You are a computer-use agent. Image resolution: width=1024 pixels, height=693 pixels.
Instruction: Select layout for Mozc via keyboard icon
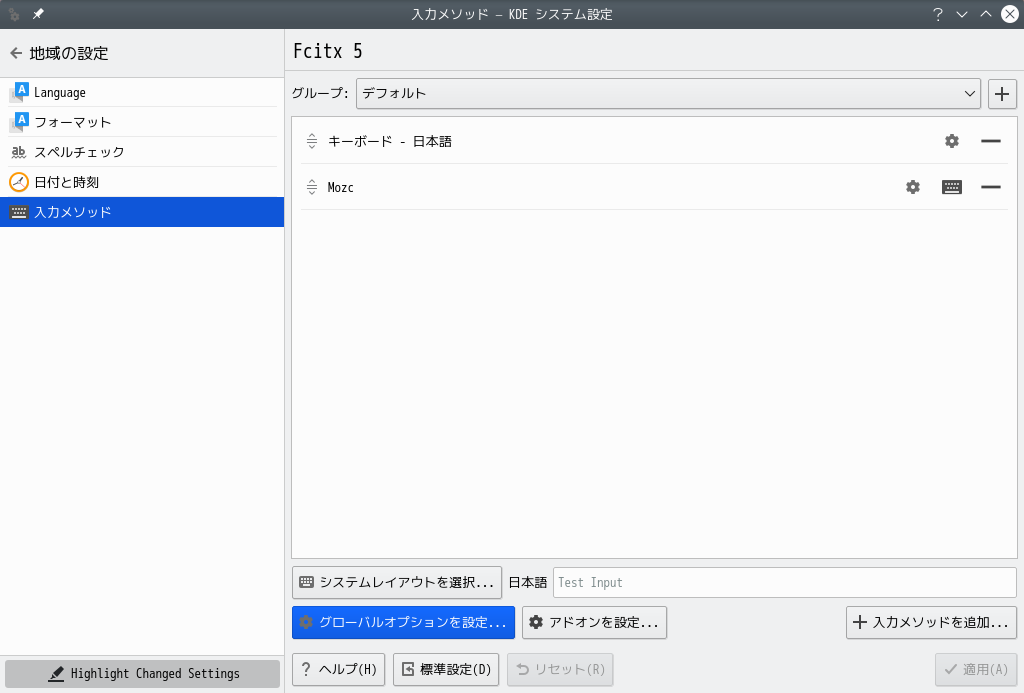952,187
